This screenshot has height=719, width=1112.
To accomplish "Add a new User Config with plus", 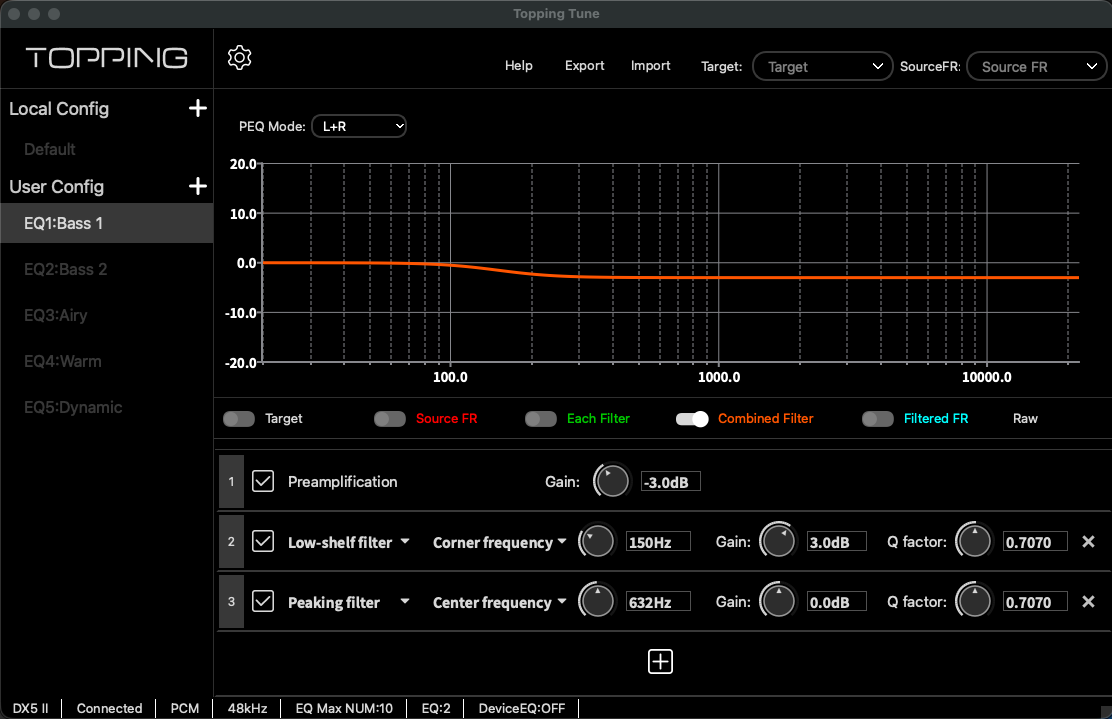I will (198, 186).
